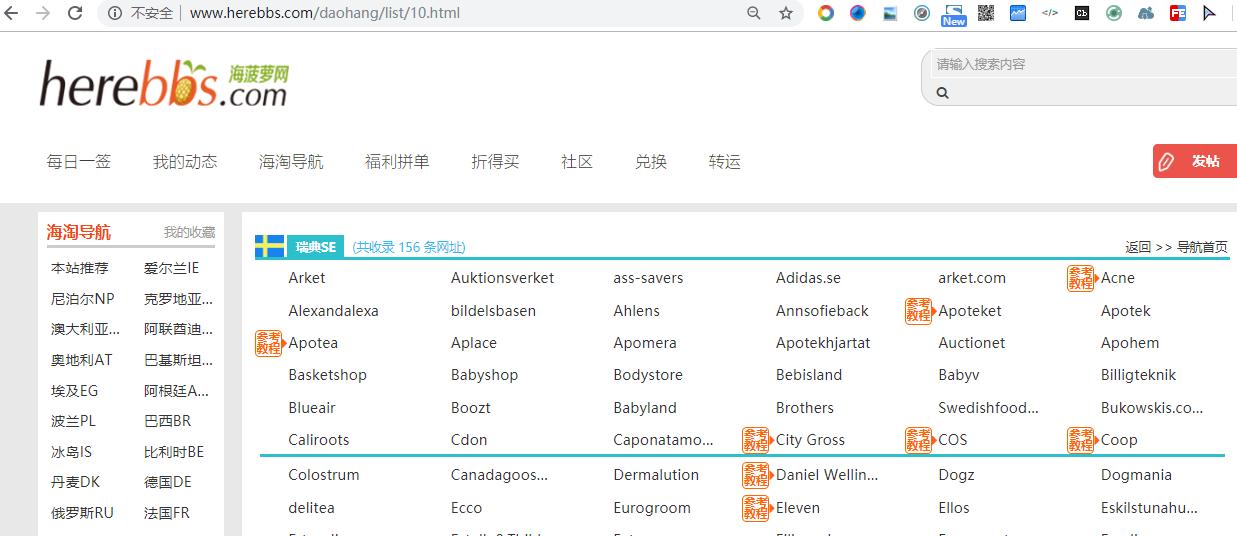Viewport: 1237px width, 536px height.
Task: Select 尼泊尔NP in the sidebar
Action: pyautogui.click(x=83, y=299)
